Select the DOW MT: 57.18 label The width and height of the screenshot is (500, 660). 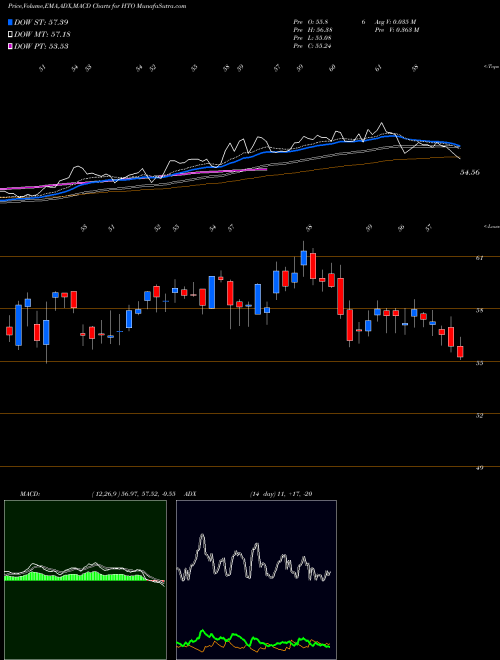pos(42,35)
